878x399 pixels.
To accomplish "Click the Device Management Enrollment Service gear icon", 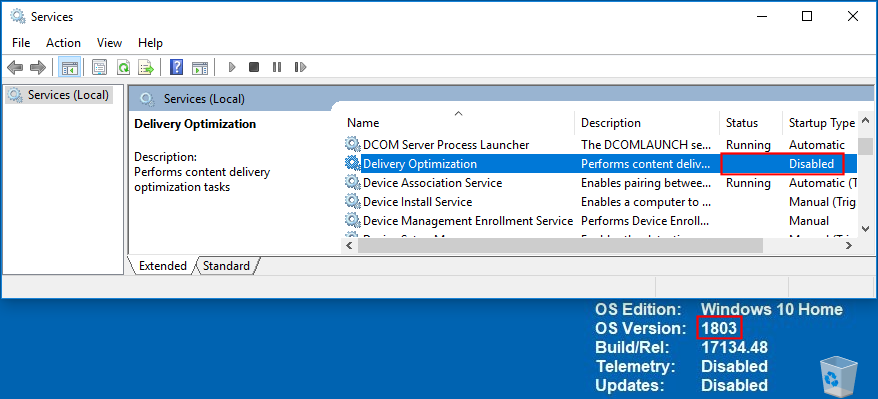I will tap(352, 220).
